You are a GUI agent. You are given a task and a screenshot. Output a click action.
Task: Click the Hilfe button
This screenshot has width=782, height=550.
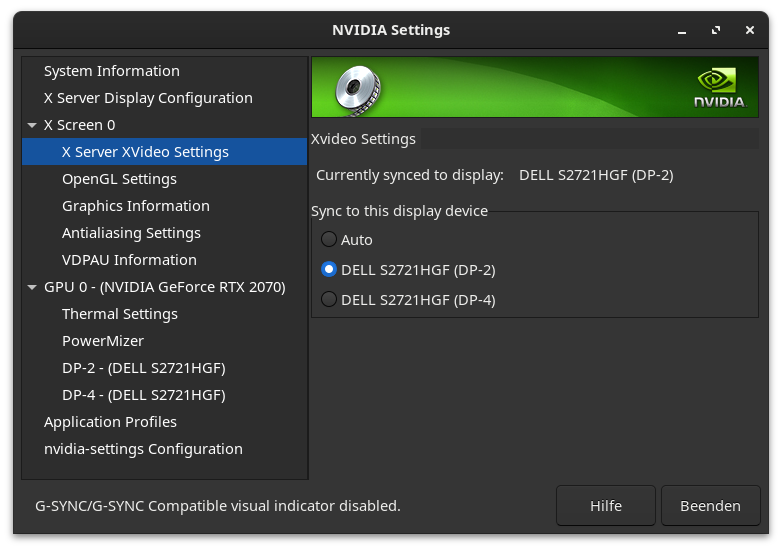click(605, 506)
